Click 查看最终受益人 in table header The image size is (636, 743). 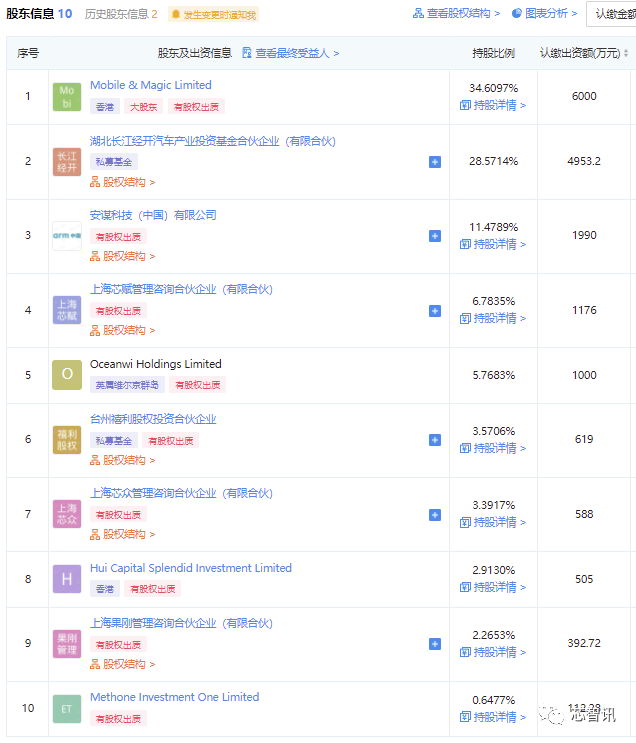click(x=291, y=53)
